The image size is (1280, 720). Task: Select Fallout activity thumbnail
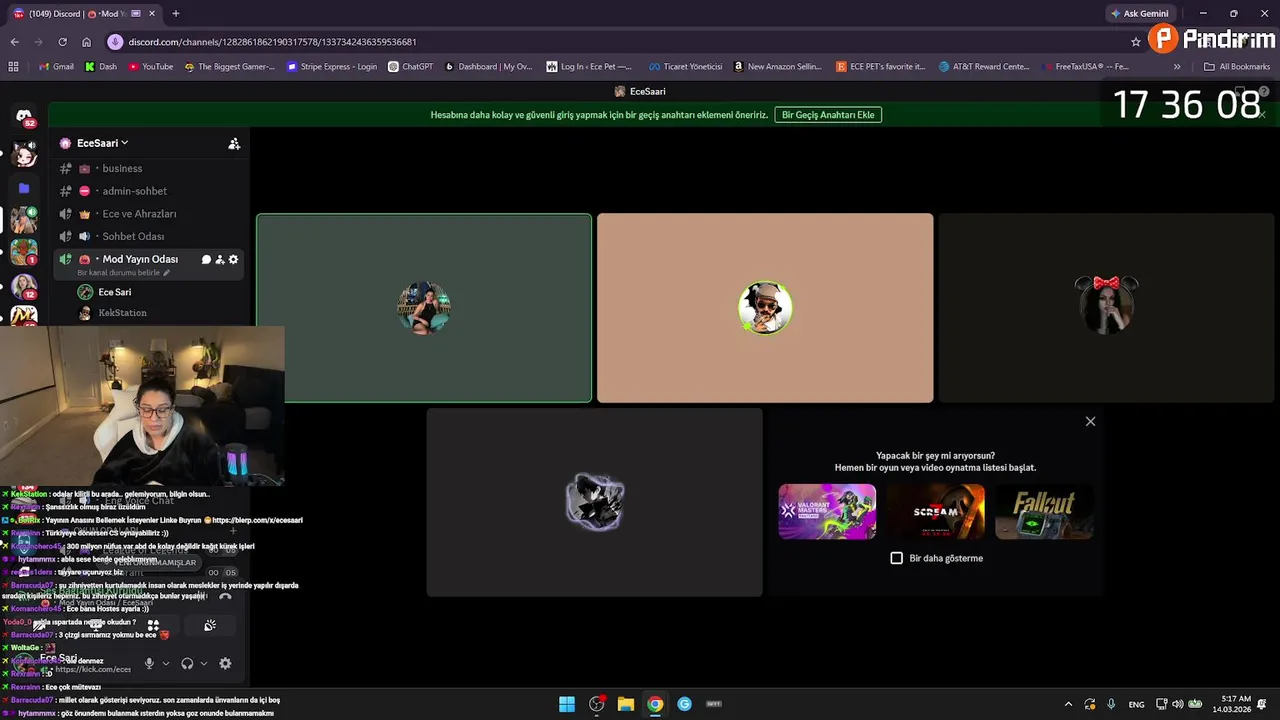click(1044, 512)
